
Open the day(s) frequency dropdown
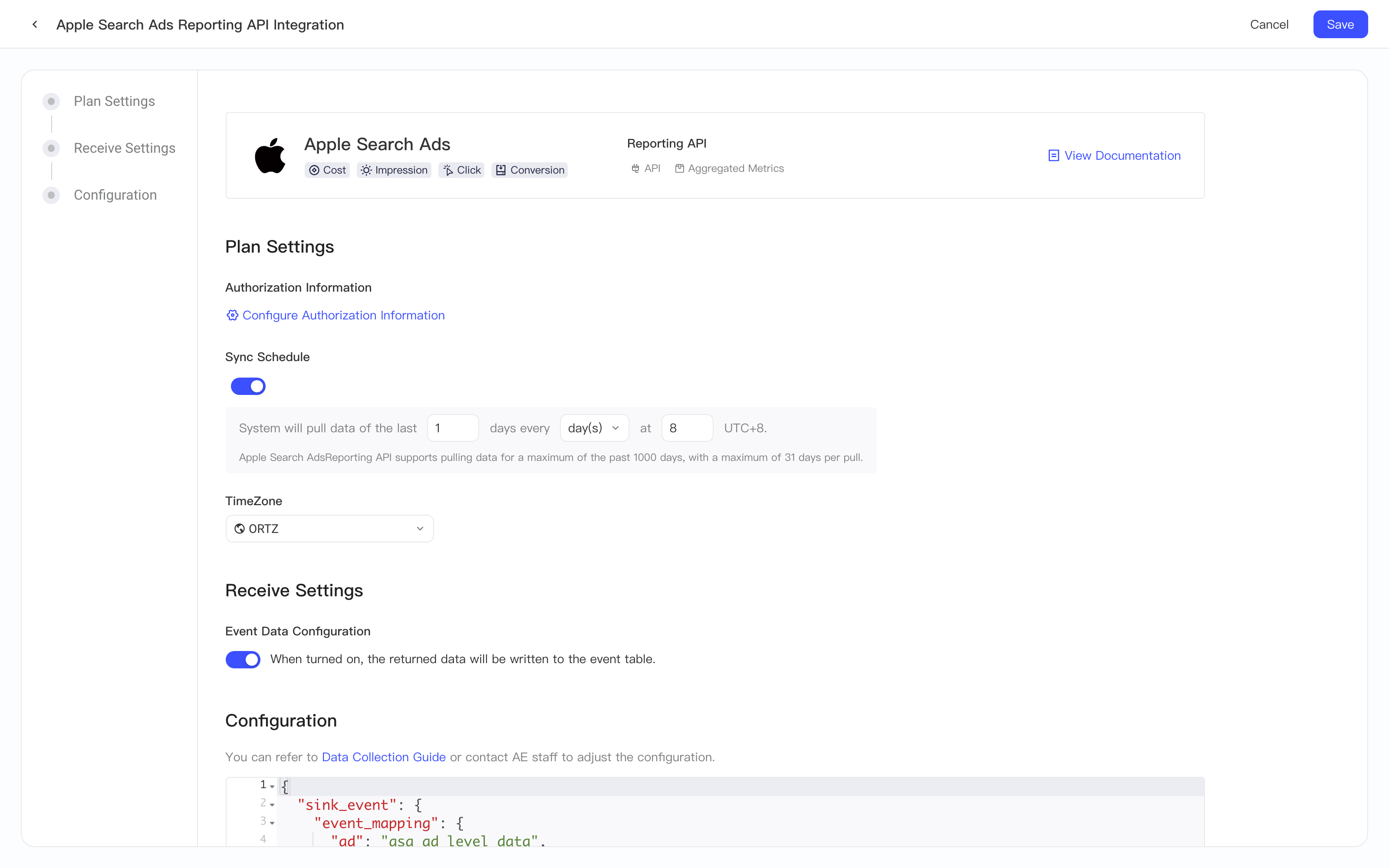coord(594,427)
